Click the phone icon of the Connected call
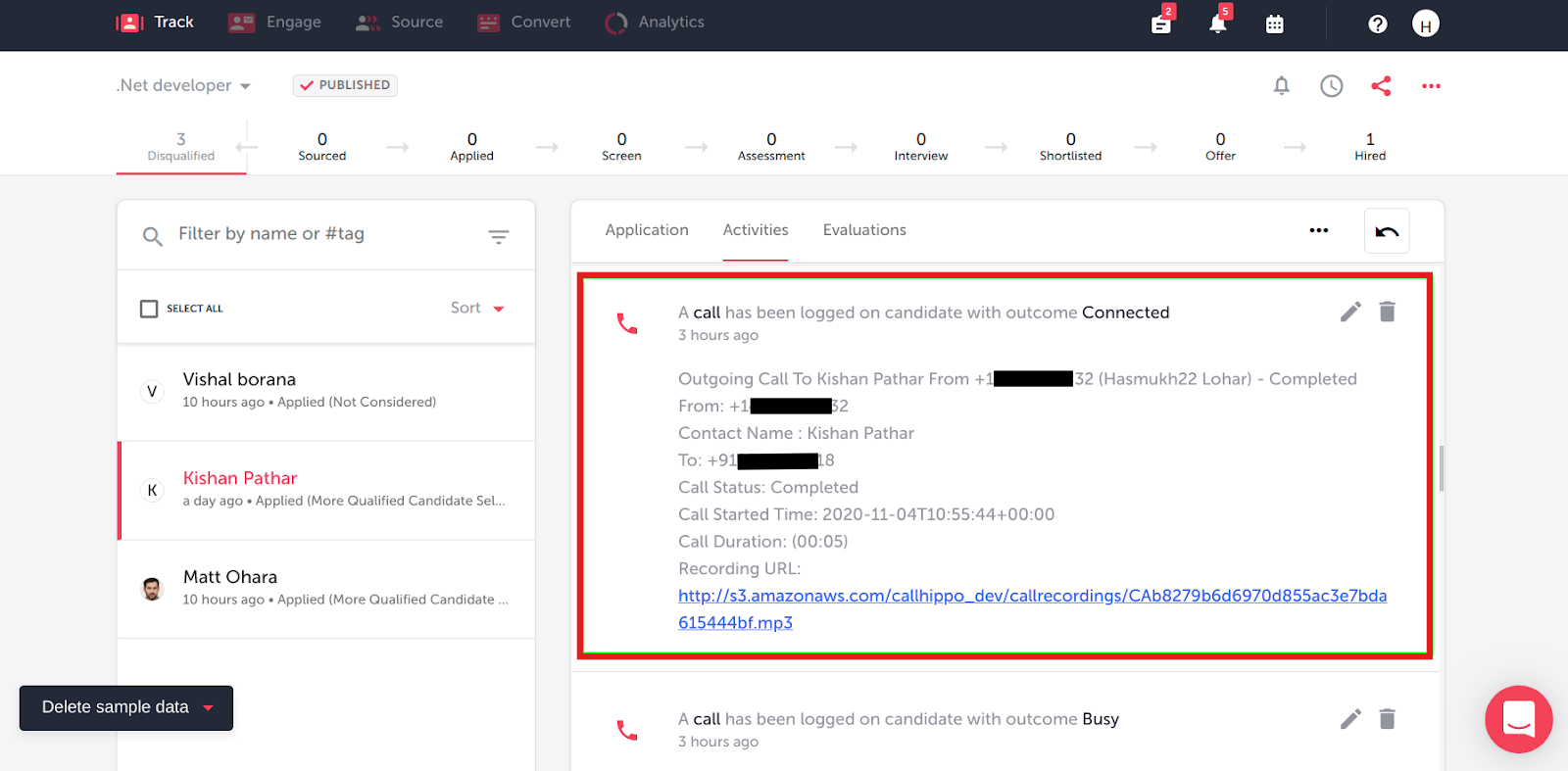The image size is (1568, 771). (x=627, y=323)
